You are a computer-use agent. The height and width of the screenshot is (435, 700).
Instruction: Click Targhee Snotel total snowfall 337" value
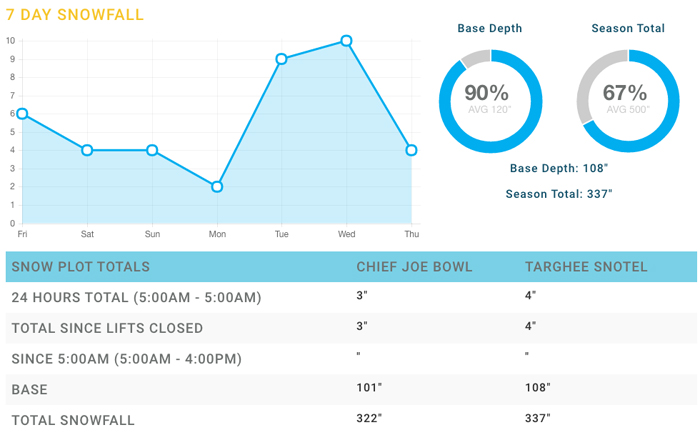[538, 418]
